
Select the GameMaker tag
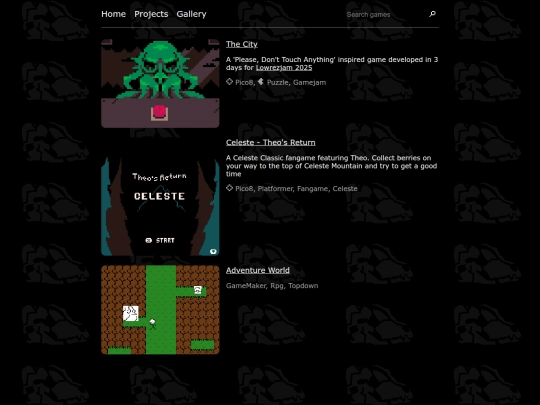pos(246,285)
